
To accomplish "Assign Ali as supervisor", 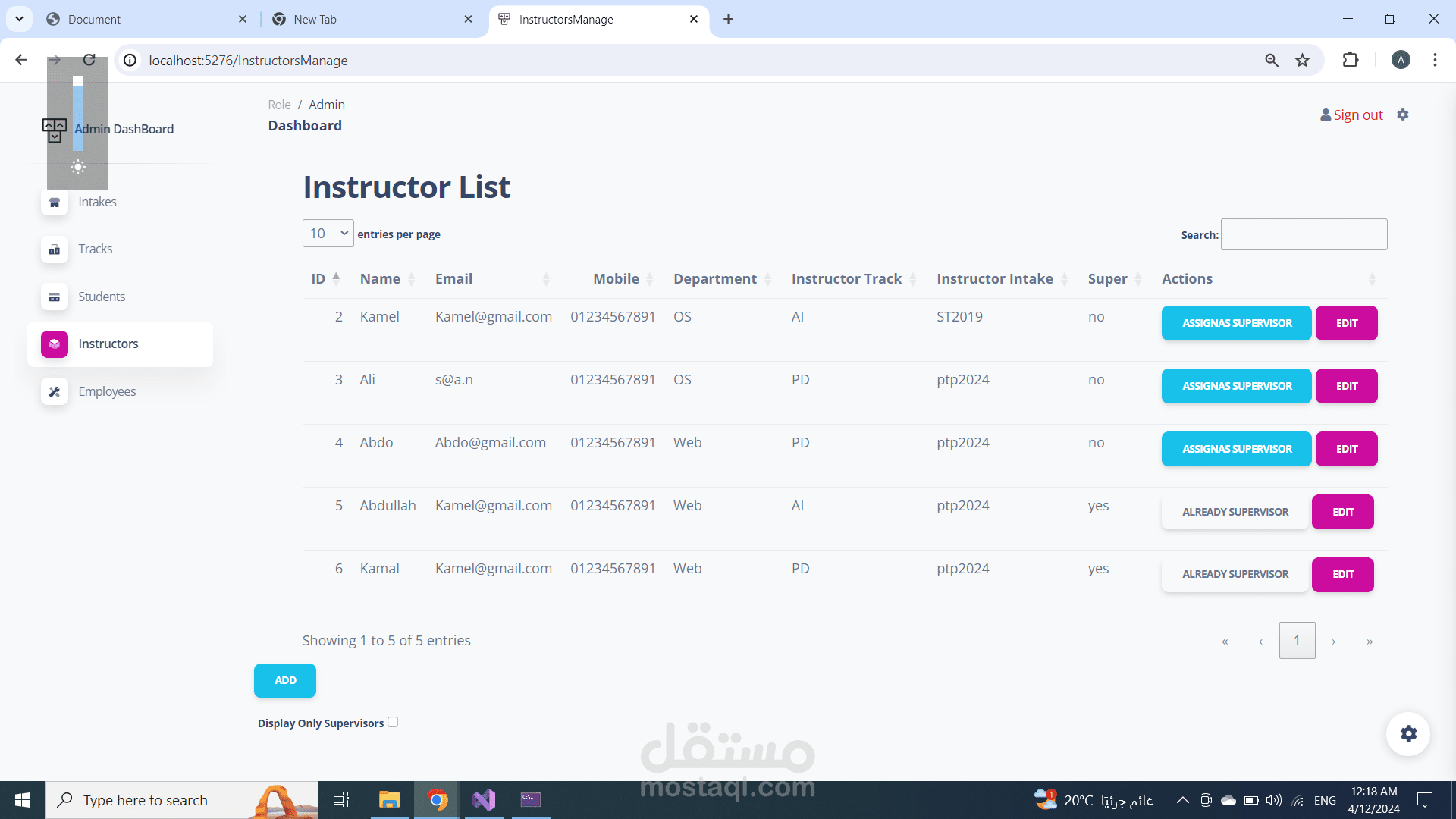I will pos(1236,386).
